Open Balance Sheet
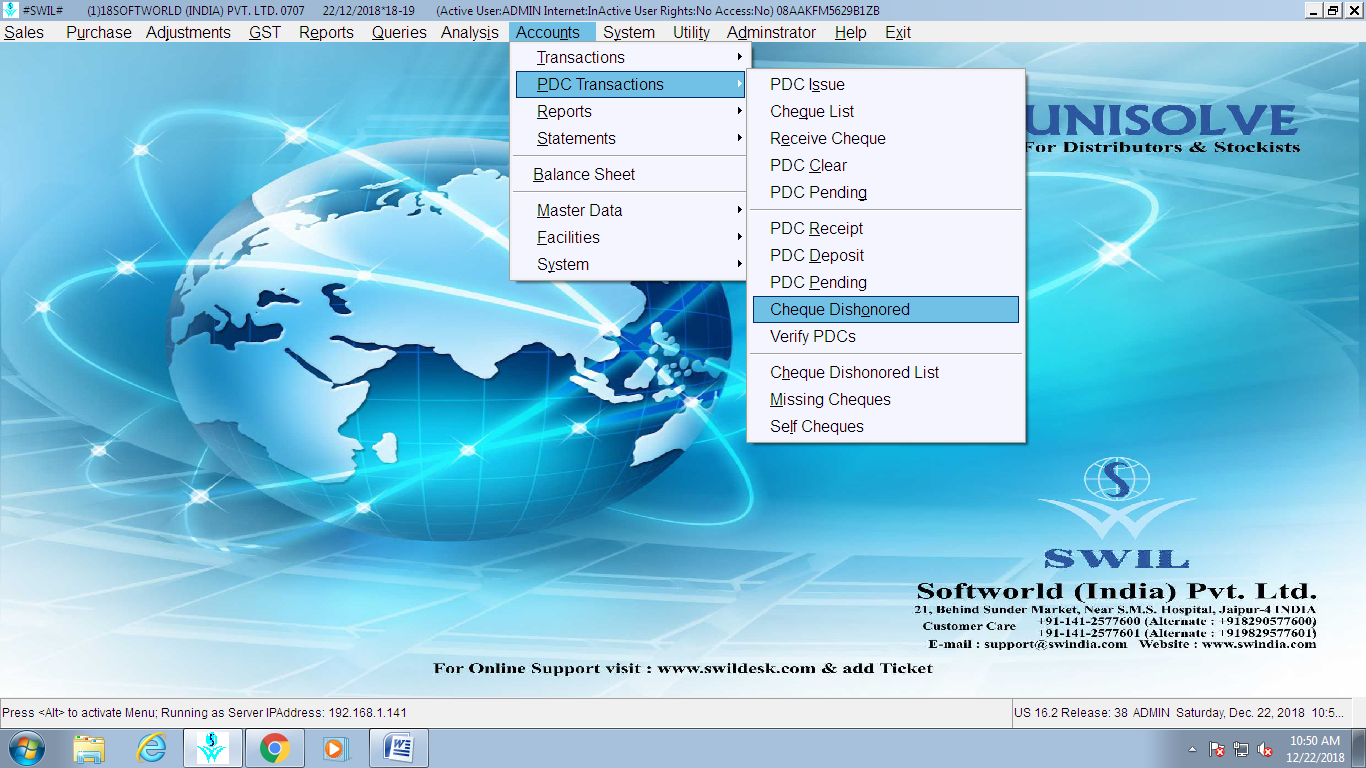 (631, 175)
